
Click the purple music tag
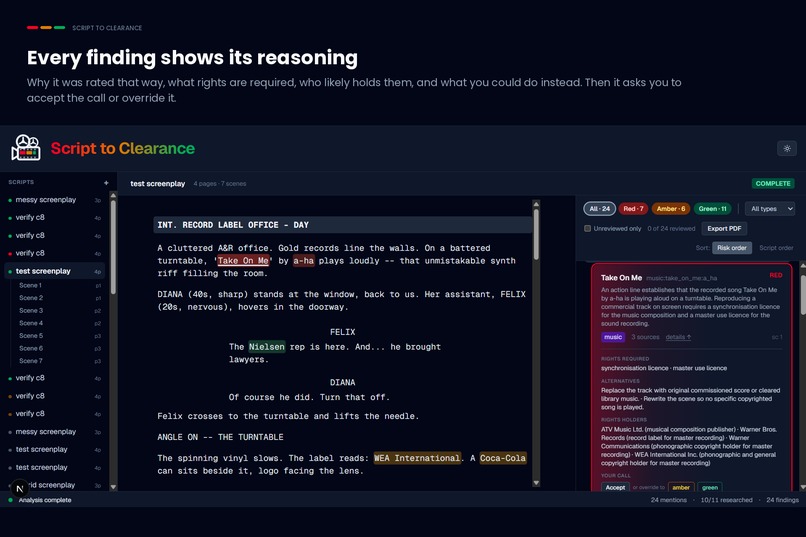[612, 337]
